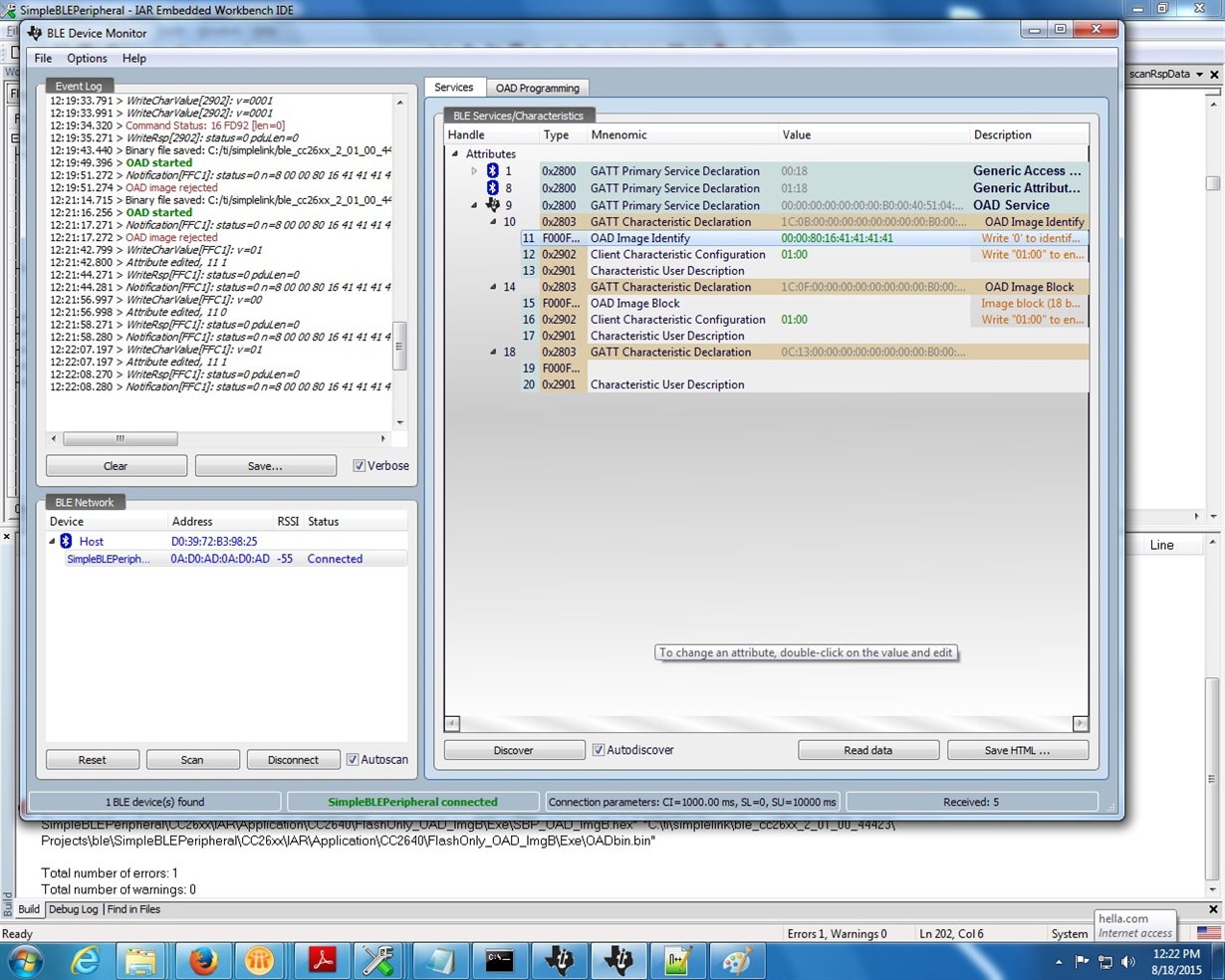The height and width of the screenshot is (980, 1225).
Task: Click the Action Center flag in the system tray
Action: [x=1082, y=962]
